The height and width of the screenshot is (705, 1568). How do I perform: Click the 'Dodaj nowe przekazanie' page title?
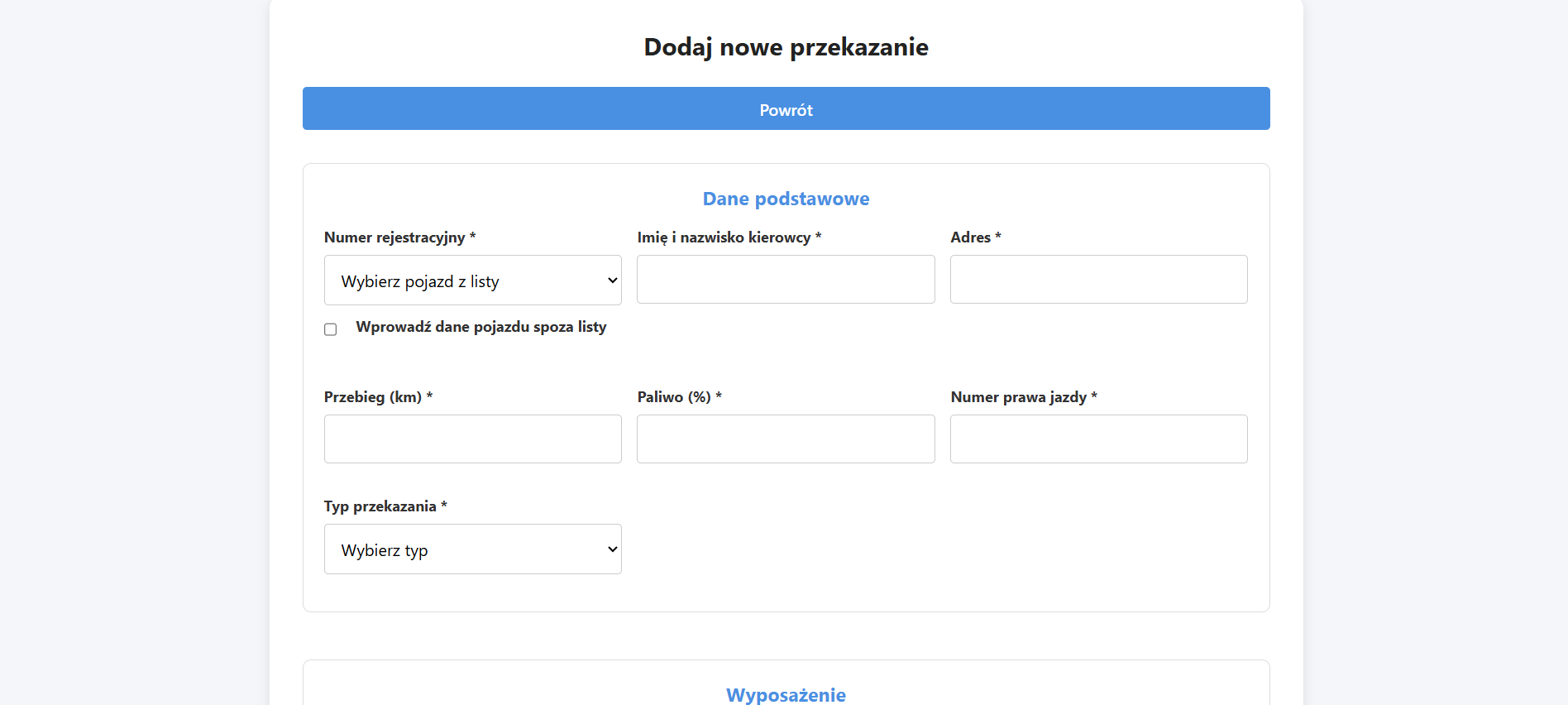(786, 47)
